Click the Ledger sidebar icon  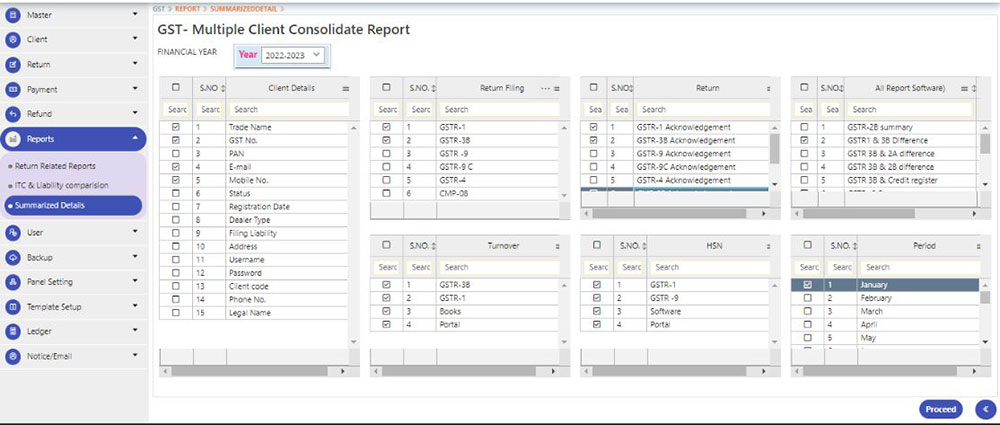(x=13, y=331)
